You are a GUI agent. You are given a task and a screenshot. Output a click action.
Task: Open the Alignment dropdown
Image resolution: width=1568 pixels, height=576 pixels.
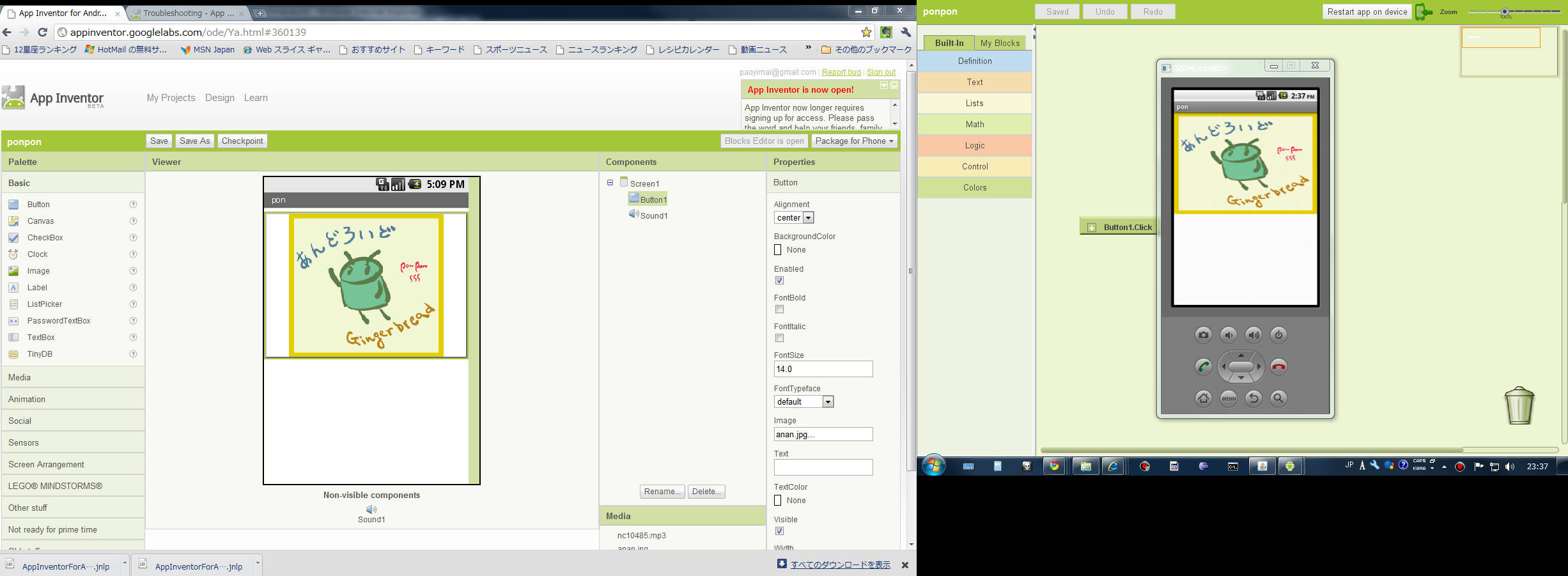[x=794, y=218]
